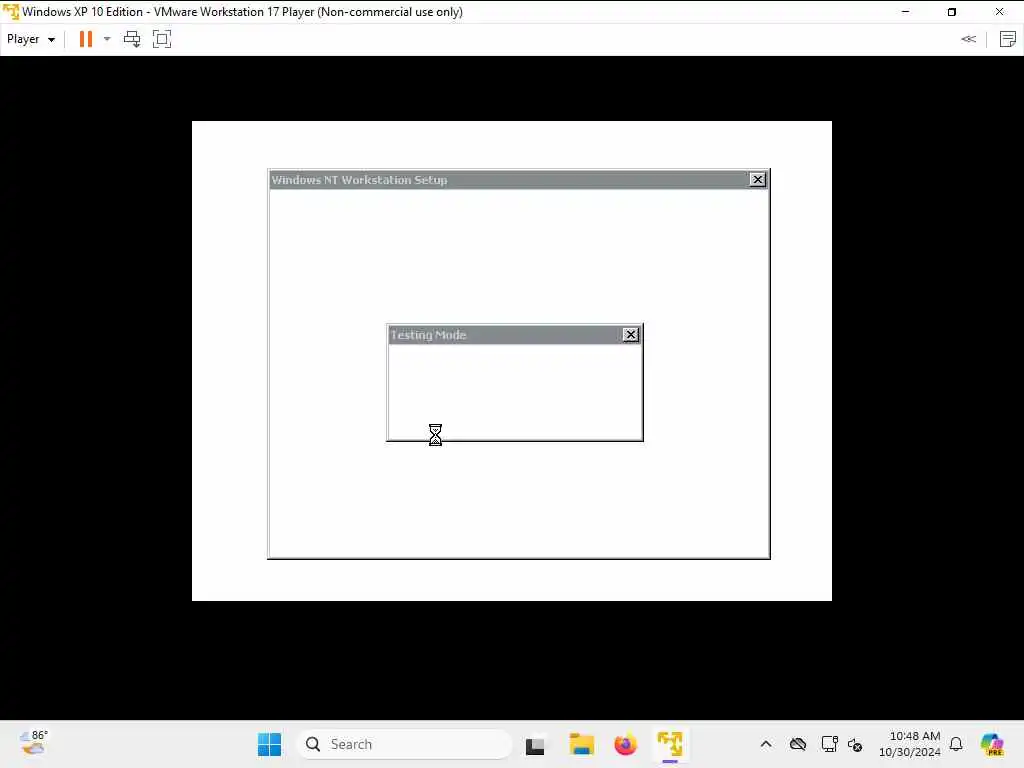
Task: Open the weather widget showing 86°
Action: point(34,743)
